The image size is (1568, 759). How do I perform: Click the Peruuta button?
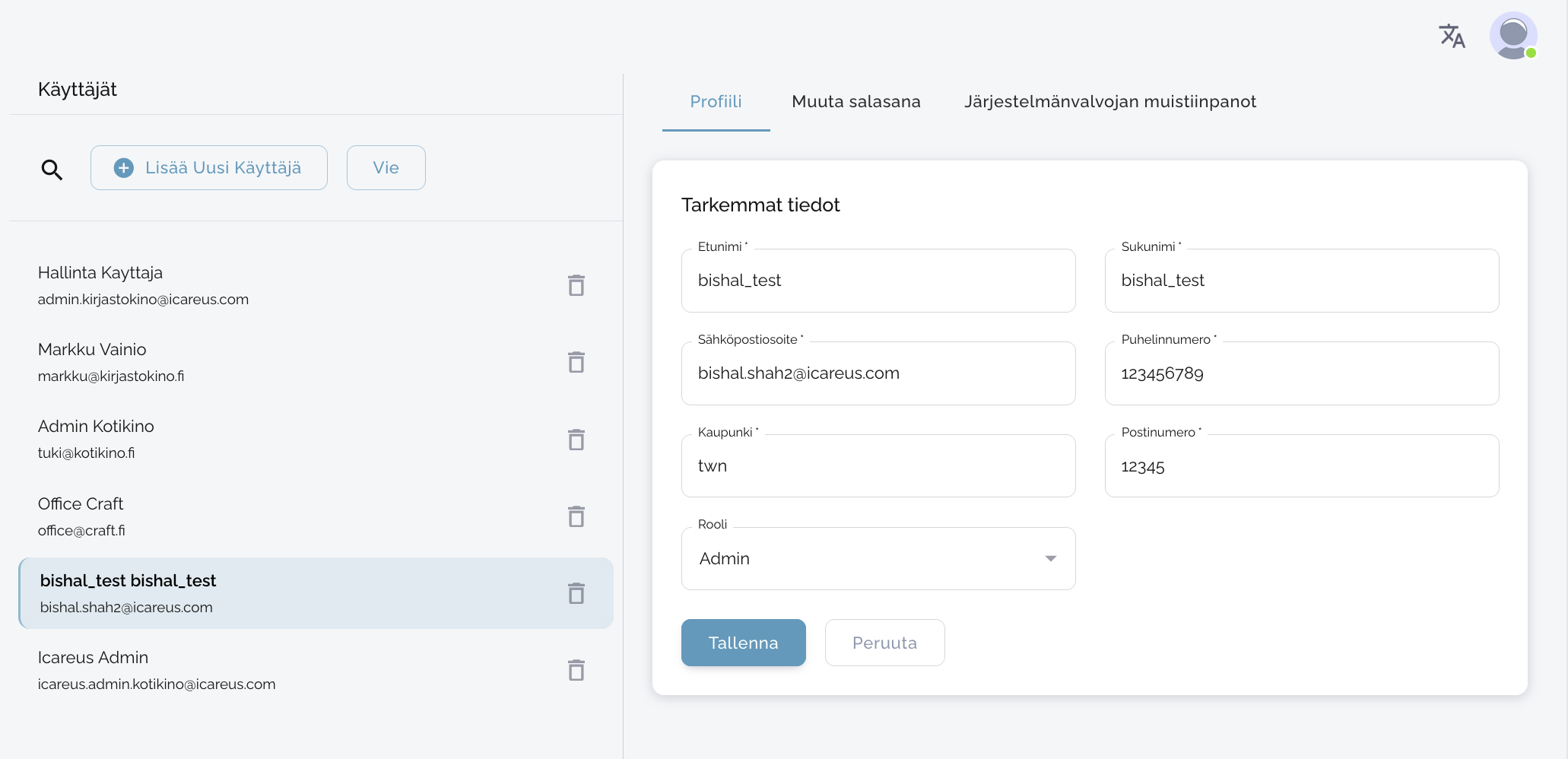point(884,643)
